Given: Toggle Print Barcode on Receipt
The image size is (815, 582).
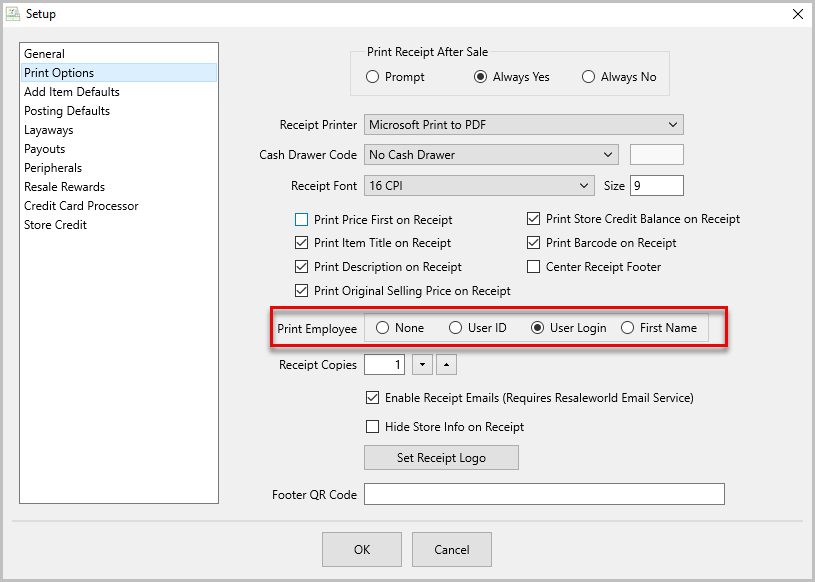Looking at the screenshot, I should tap(533, 243).
